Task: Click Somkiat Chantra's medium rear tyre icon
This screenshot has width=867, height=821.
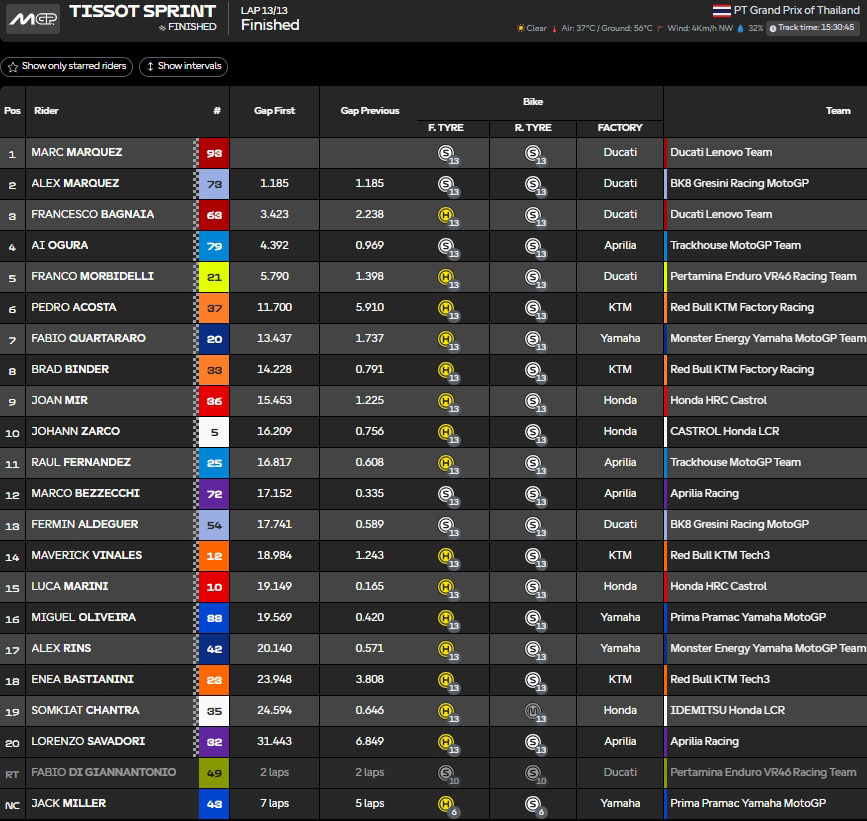Action: point(532,711)
